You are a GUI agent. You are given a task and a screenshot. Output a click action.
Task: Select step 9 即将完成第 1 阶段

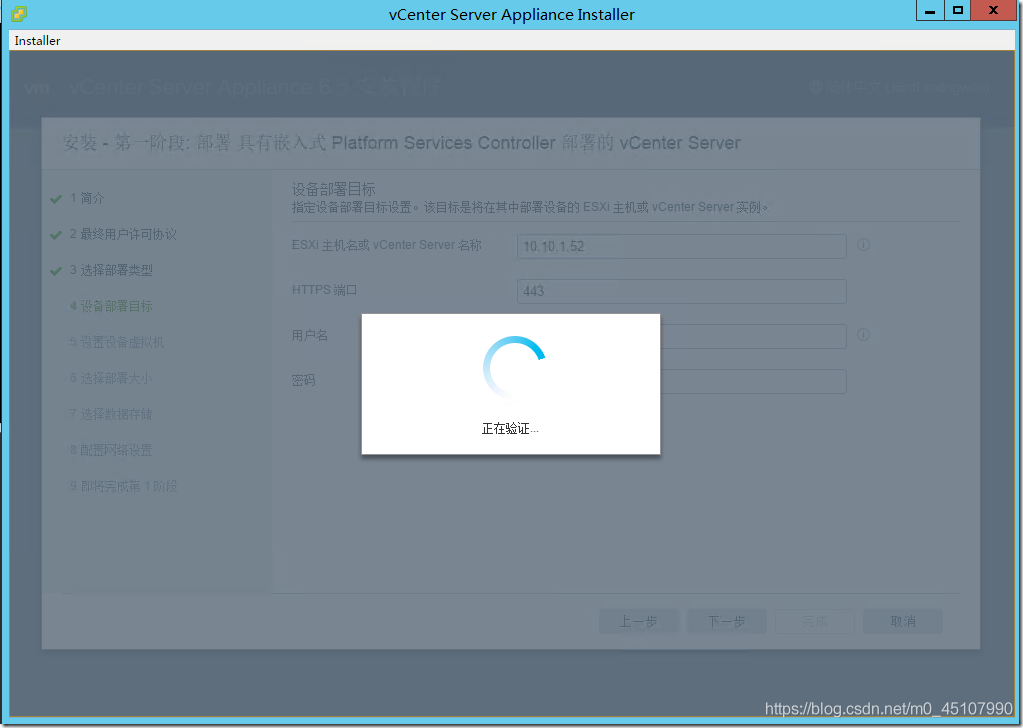coord(123,486)
